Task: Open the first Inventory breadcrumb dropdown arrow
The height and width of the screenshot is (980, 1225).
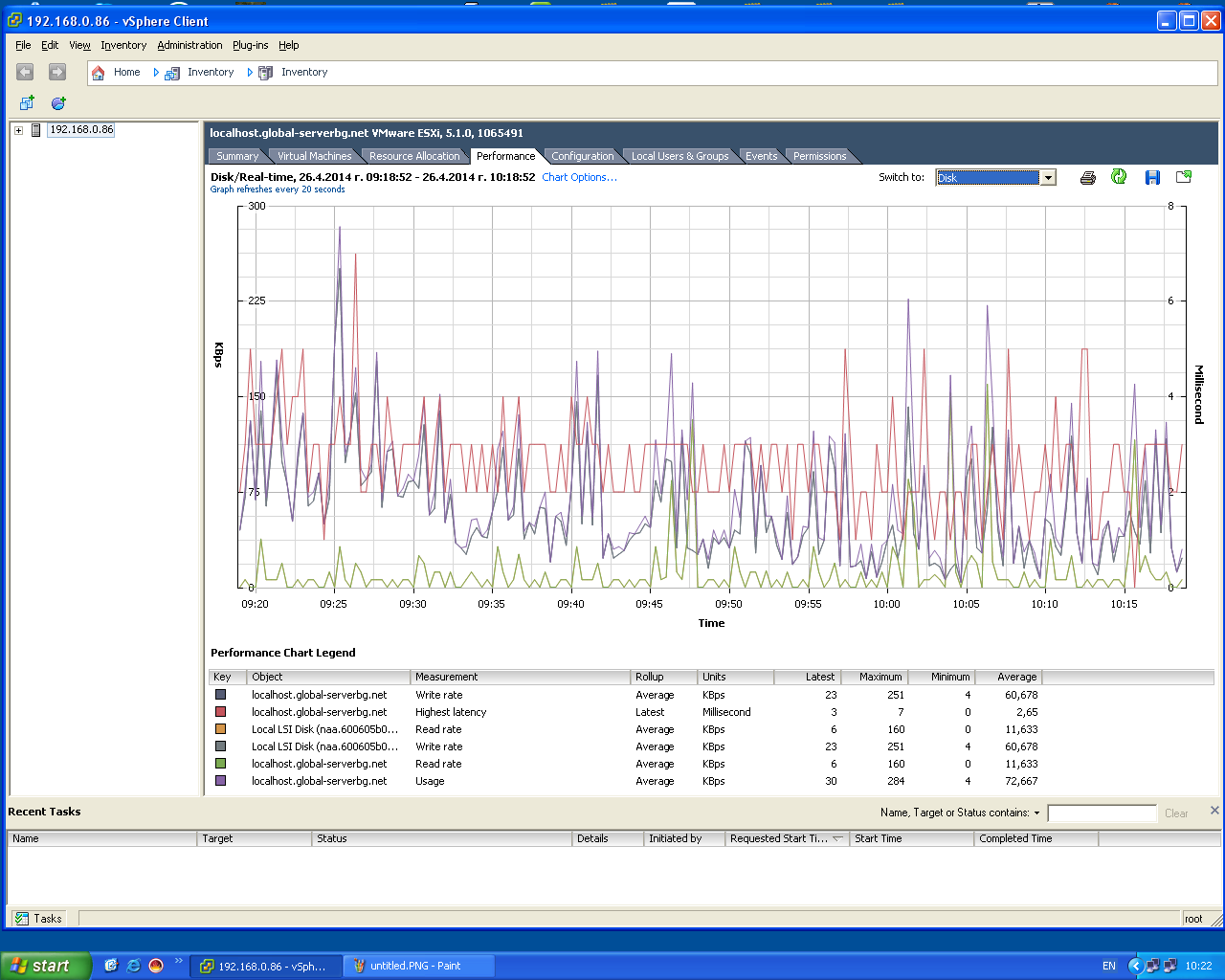Action: (156, 73)
